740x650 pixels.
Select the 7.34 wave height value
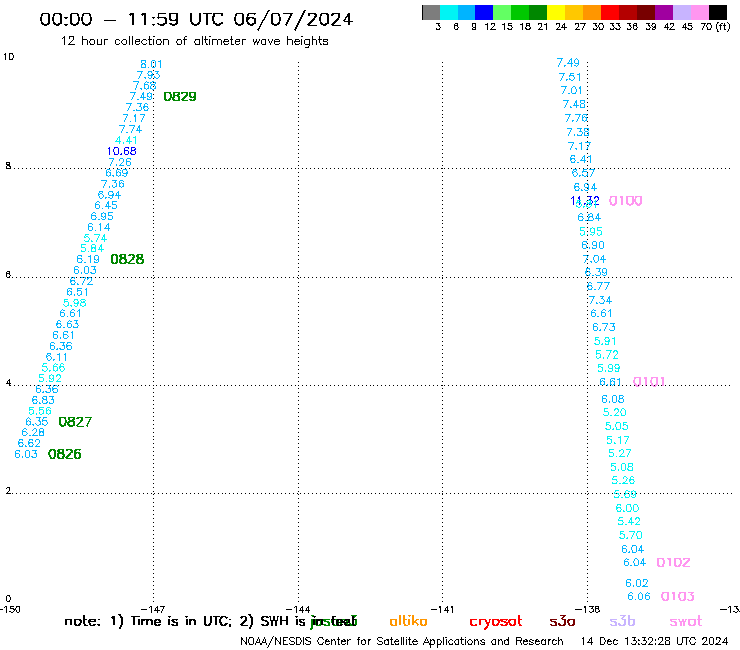tap(600, 300)
